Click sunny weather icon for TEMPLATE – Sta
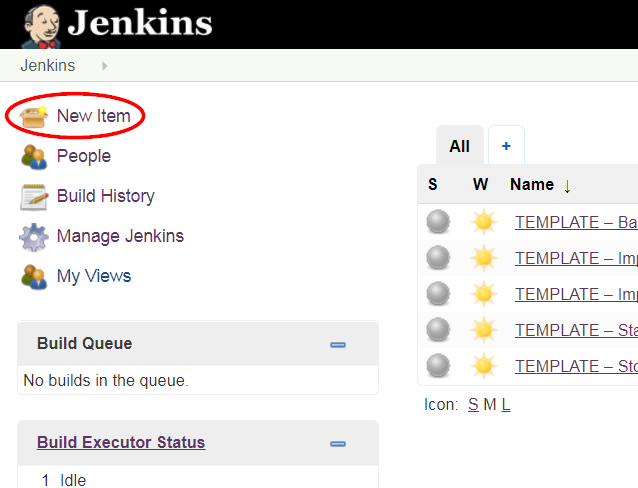Screen dimensions: 638x488 (x=483, y=330)
